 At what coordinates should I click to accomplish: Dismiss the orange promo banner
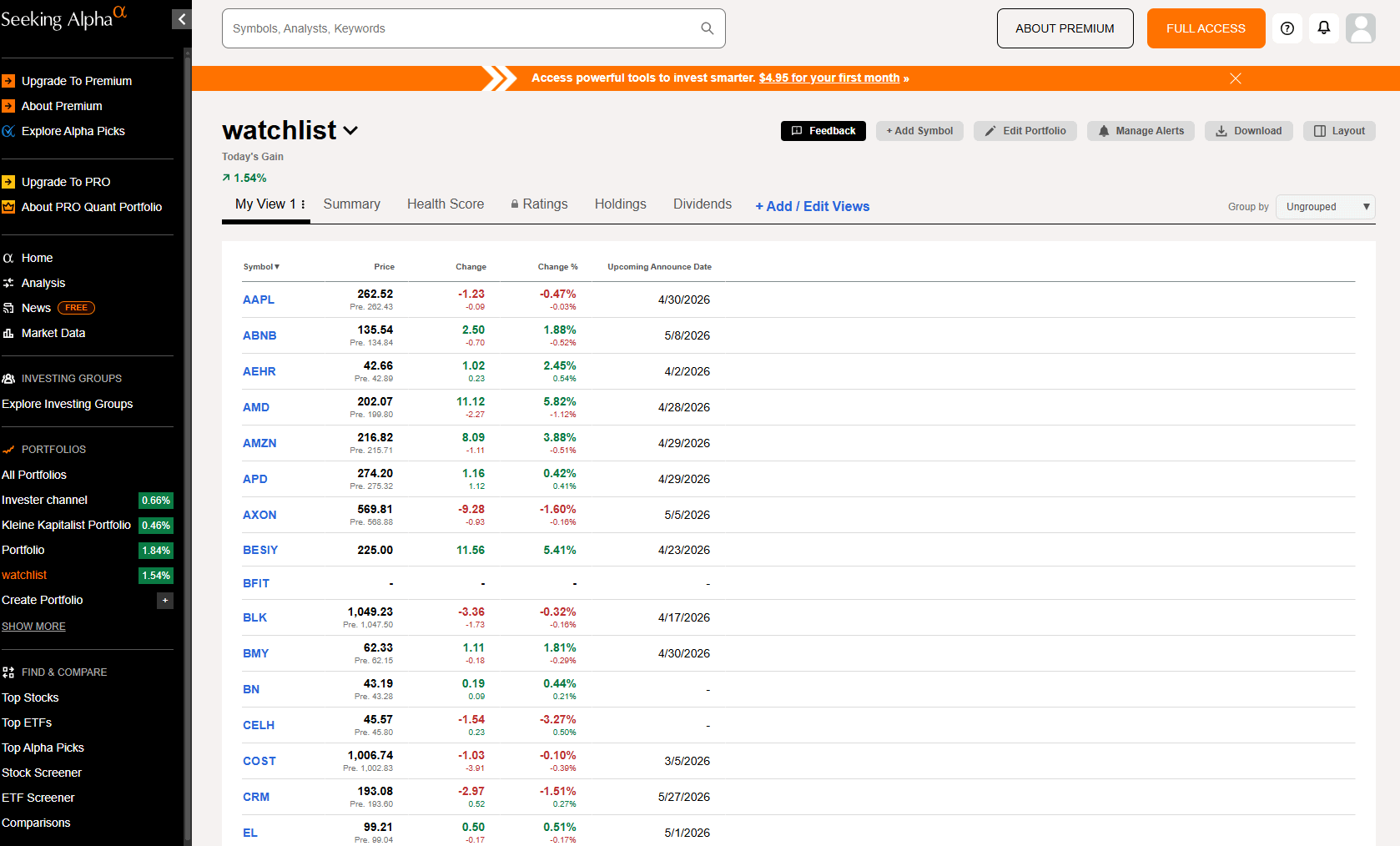tap(1236, 78)
